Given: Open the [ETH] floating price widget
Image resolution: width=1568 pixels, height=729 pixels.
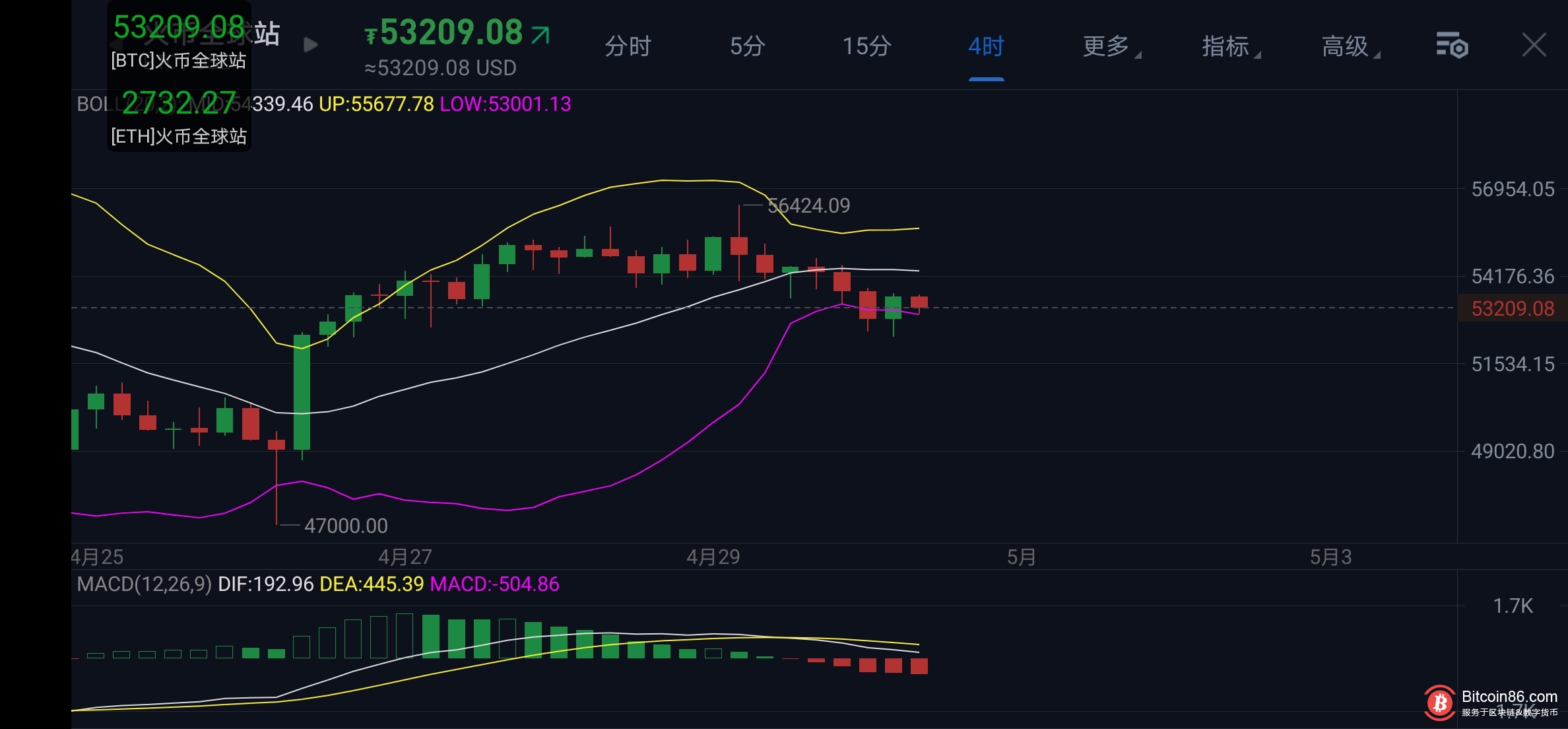Looking at the screenshot, I should 179,118.
